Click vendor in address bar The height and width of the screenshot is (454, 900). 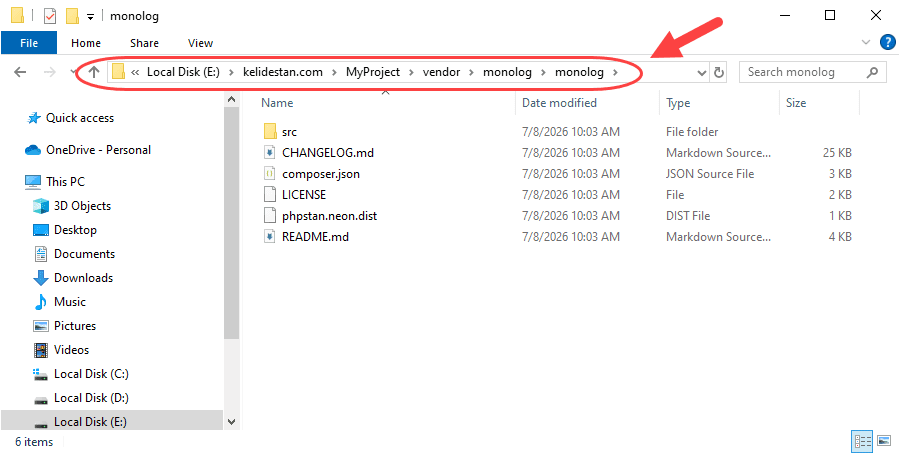(441, 72)
